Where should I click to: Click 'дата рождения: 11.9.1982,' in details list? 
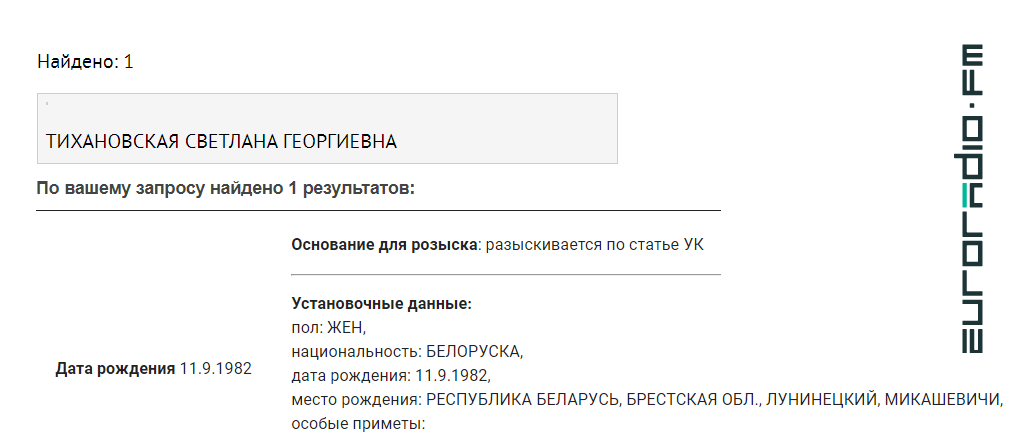(391, 376)
